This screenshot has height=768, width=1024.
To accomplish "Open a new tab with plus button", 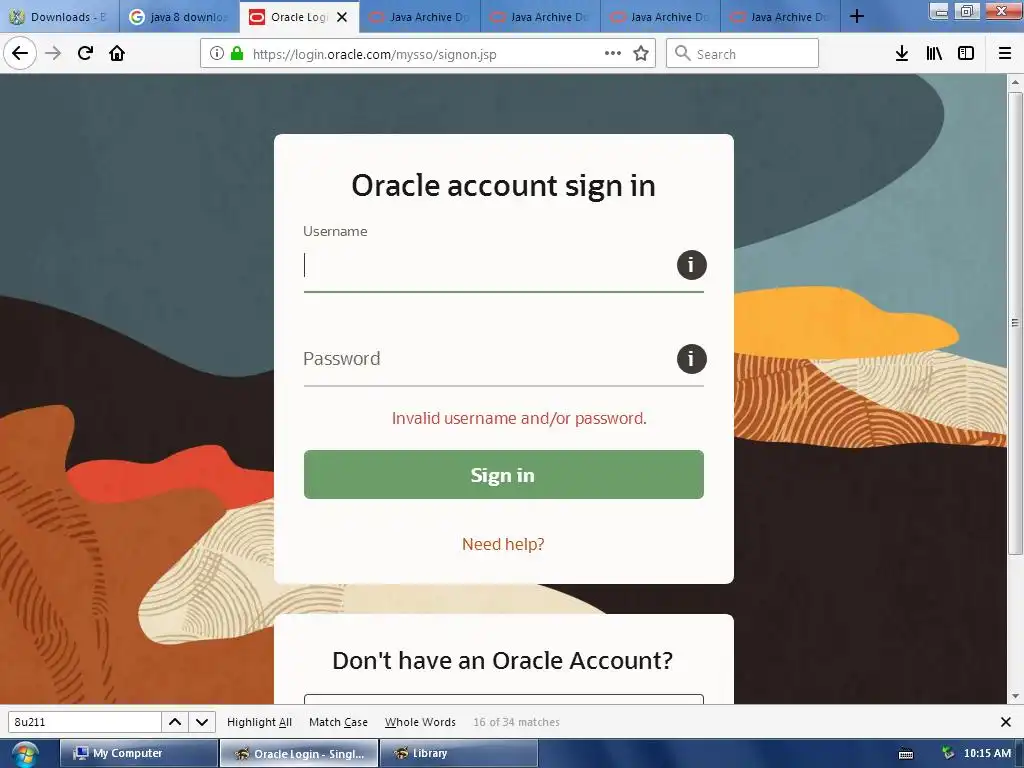I will click(857, 16).
